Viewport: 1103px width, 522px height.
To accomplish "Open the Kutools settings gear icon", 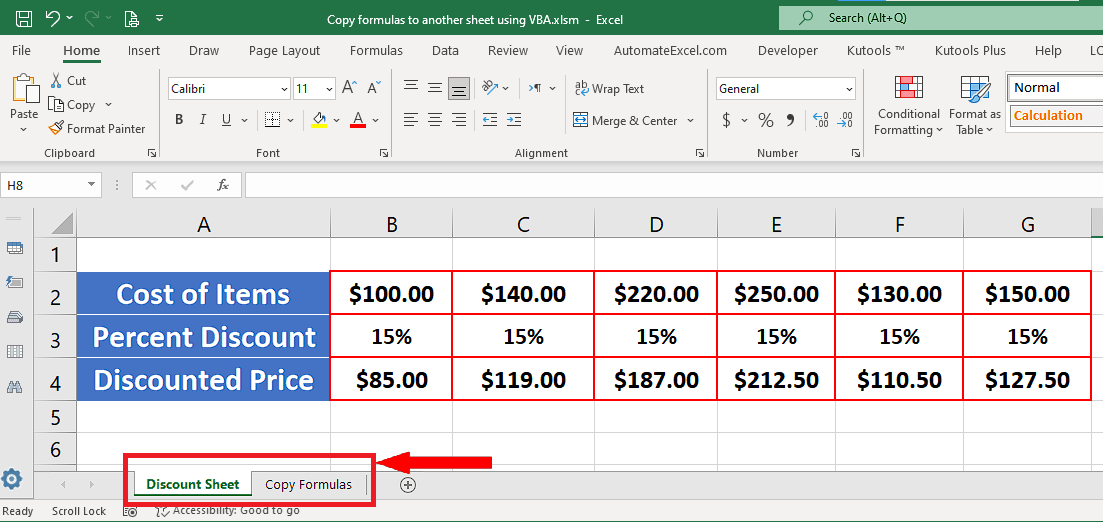I will pos(11,479).
